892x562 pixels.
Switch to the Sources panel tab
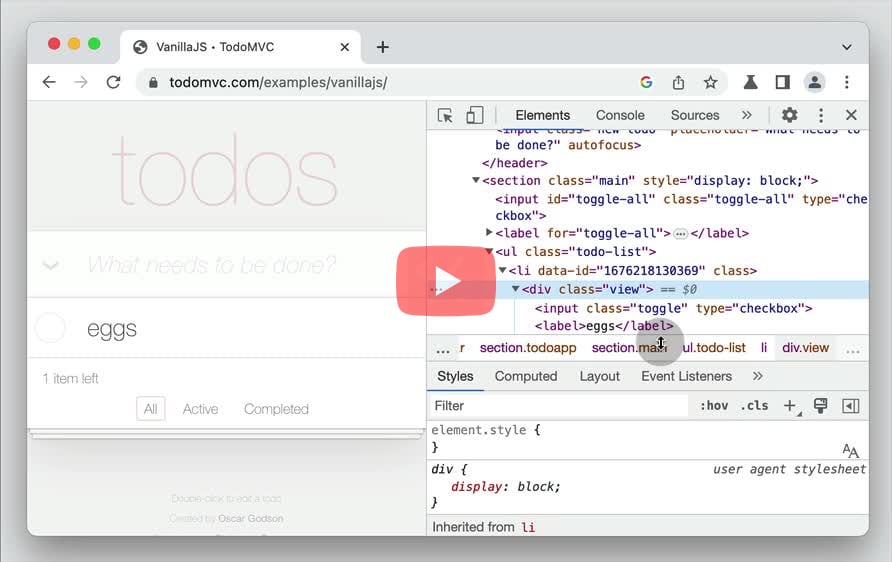point(695,115)
